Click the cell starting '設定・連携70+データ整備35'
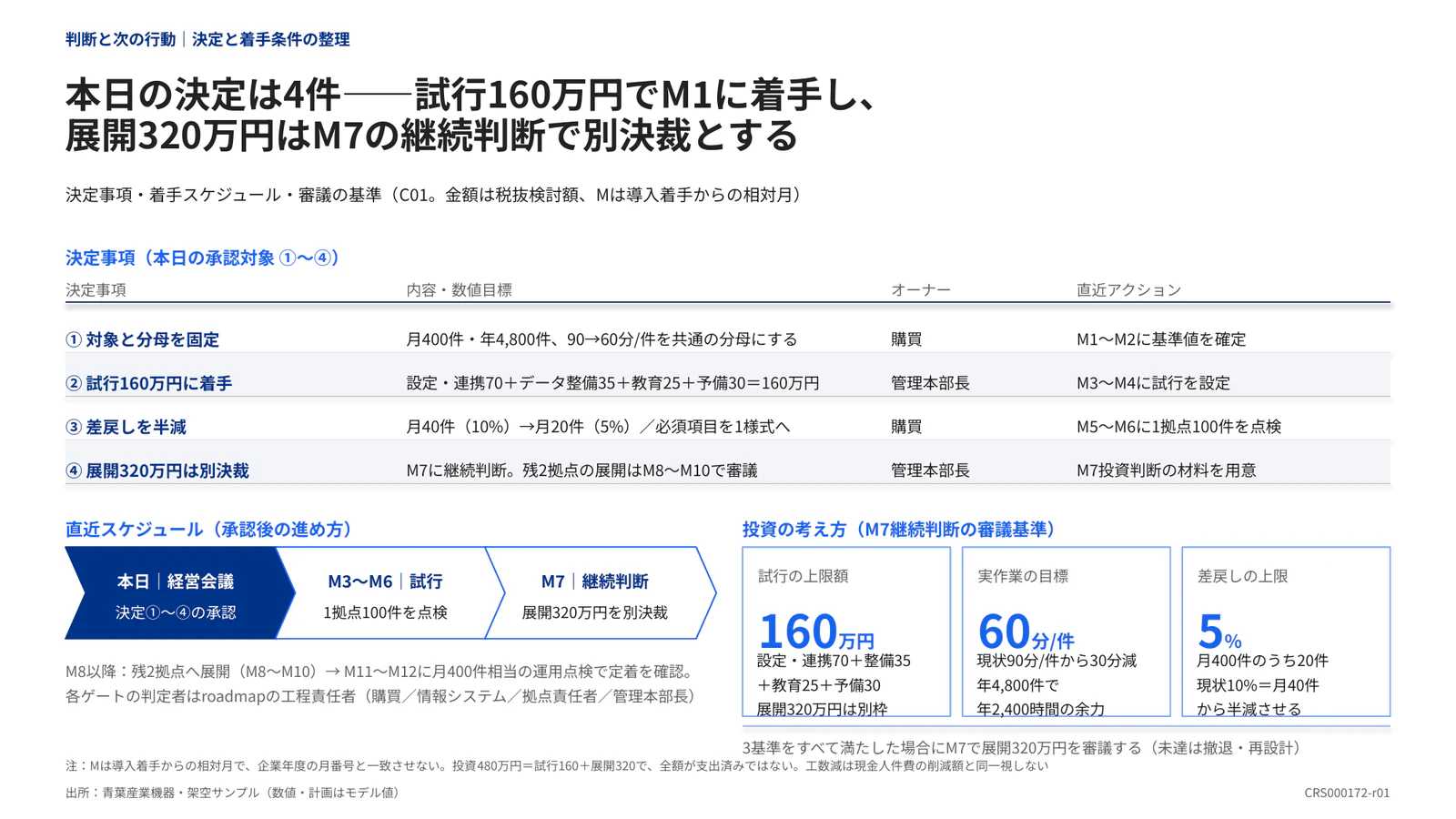 pos(612,382)
